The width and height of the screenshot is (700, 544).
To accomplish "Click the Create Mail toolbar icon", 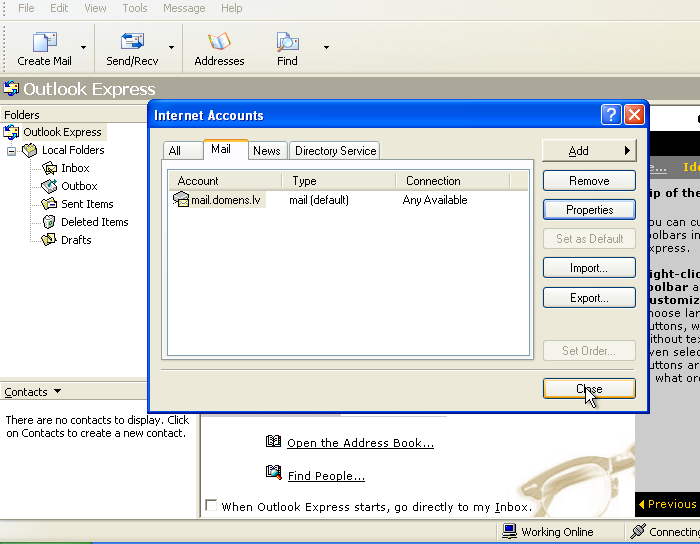I will click(x=44, y=42).
